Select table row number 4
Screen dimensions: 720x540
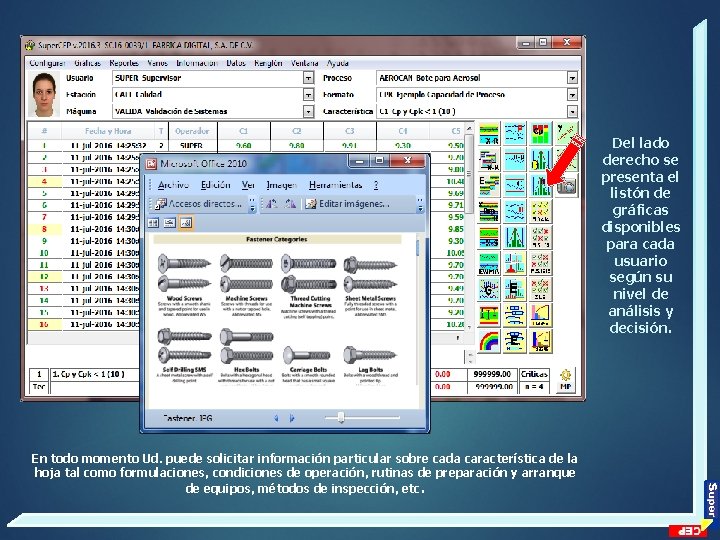pos(45,181)
